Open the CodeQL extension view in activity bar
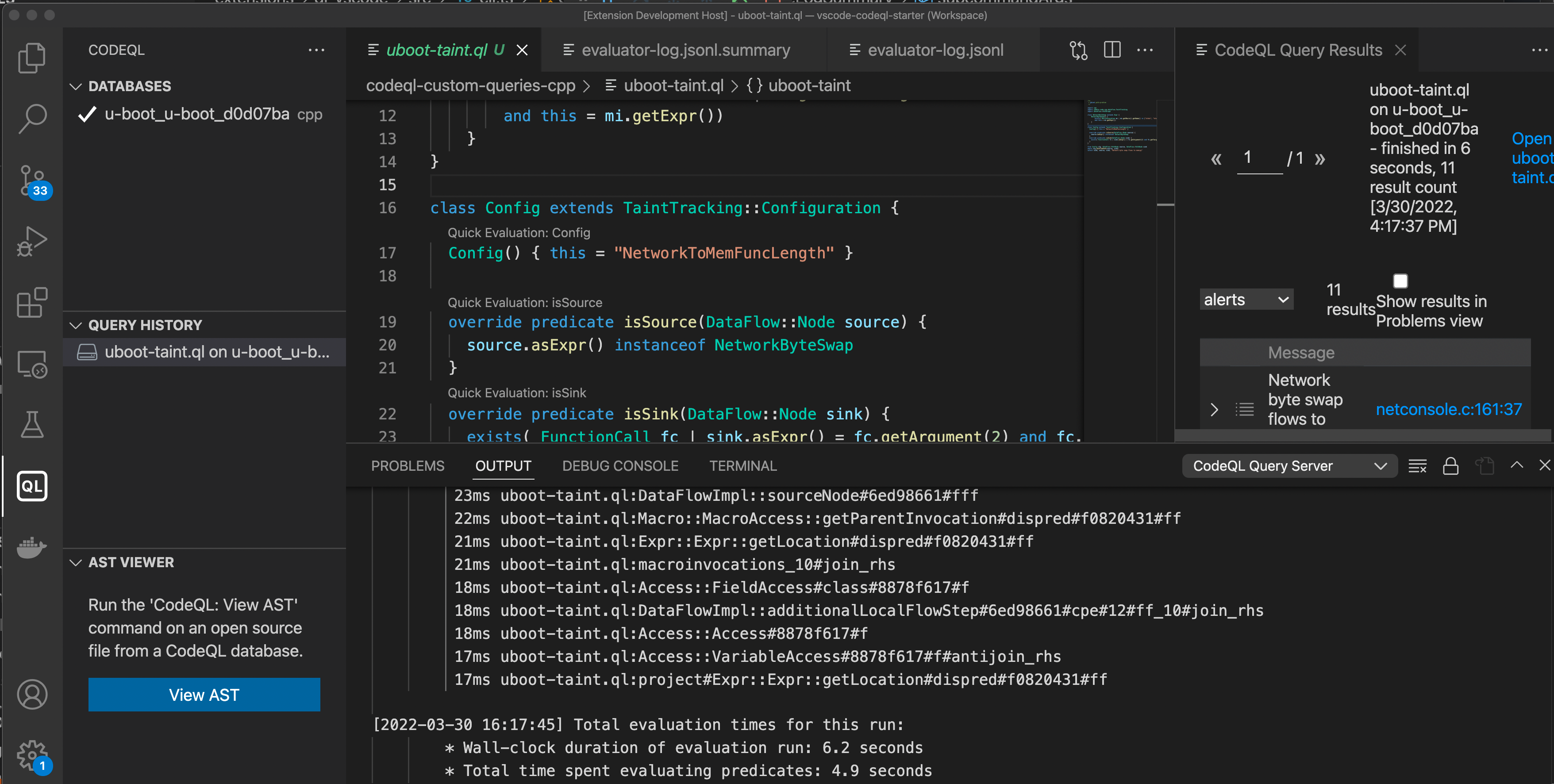This screenshot has height=784, width=1554. tap(32, 486)
